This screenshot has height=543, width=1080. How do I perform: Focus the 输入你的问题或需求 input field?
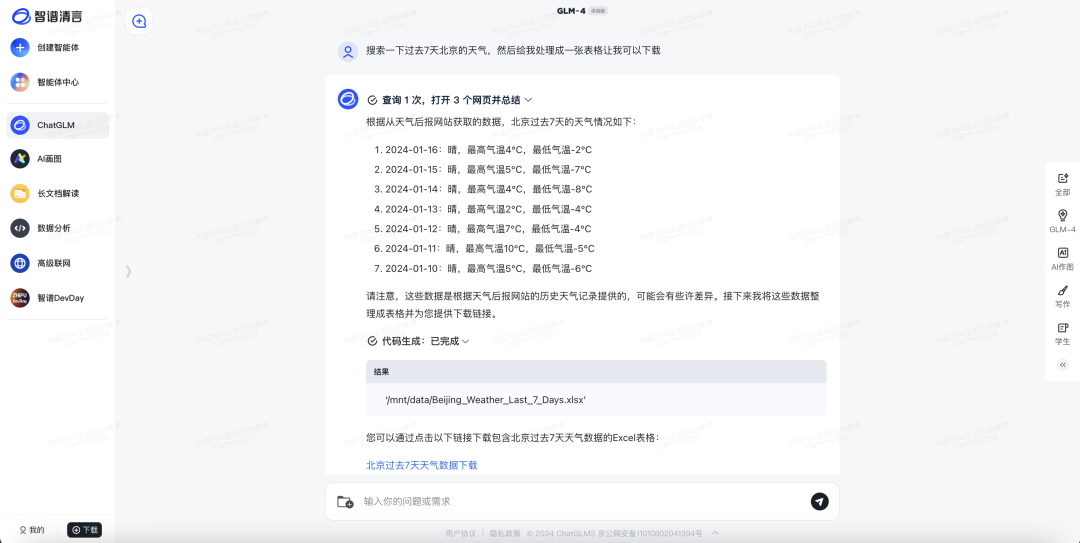582,502
